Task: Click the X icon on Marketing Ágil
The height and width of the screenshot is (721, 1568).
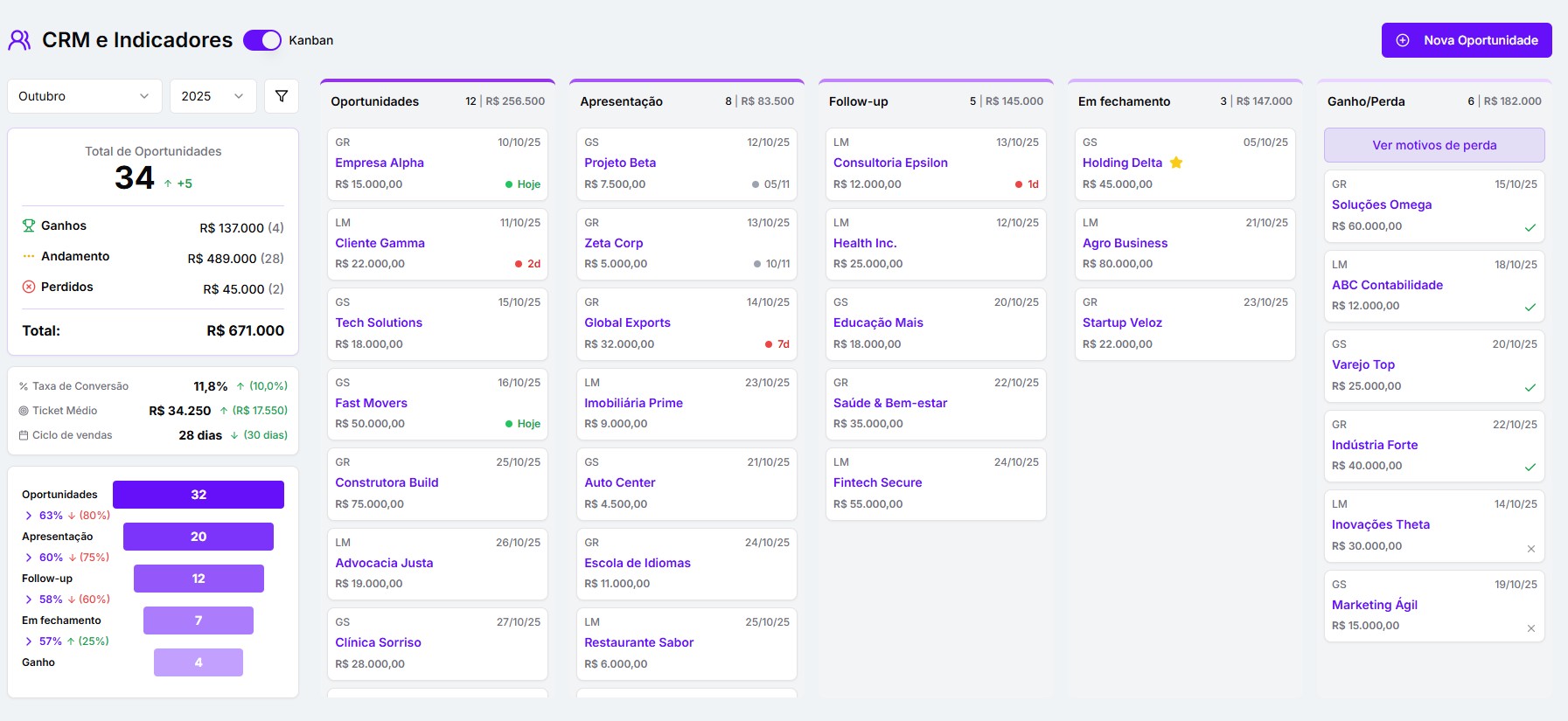Action: 1531,628
